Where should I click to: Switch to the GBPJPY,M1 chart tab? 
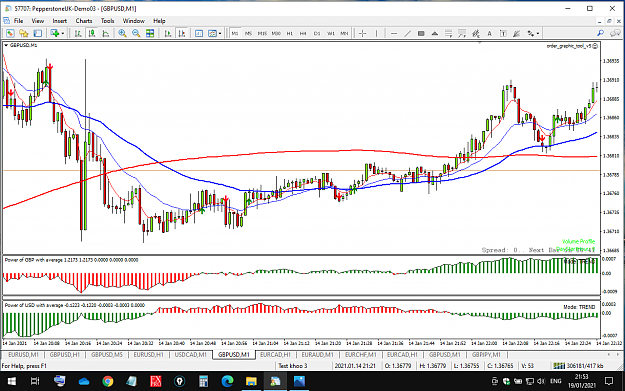click(x=486, y=354)
